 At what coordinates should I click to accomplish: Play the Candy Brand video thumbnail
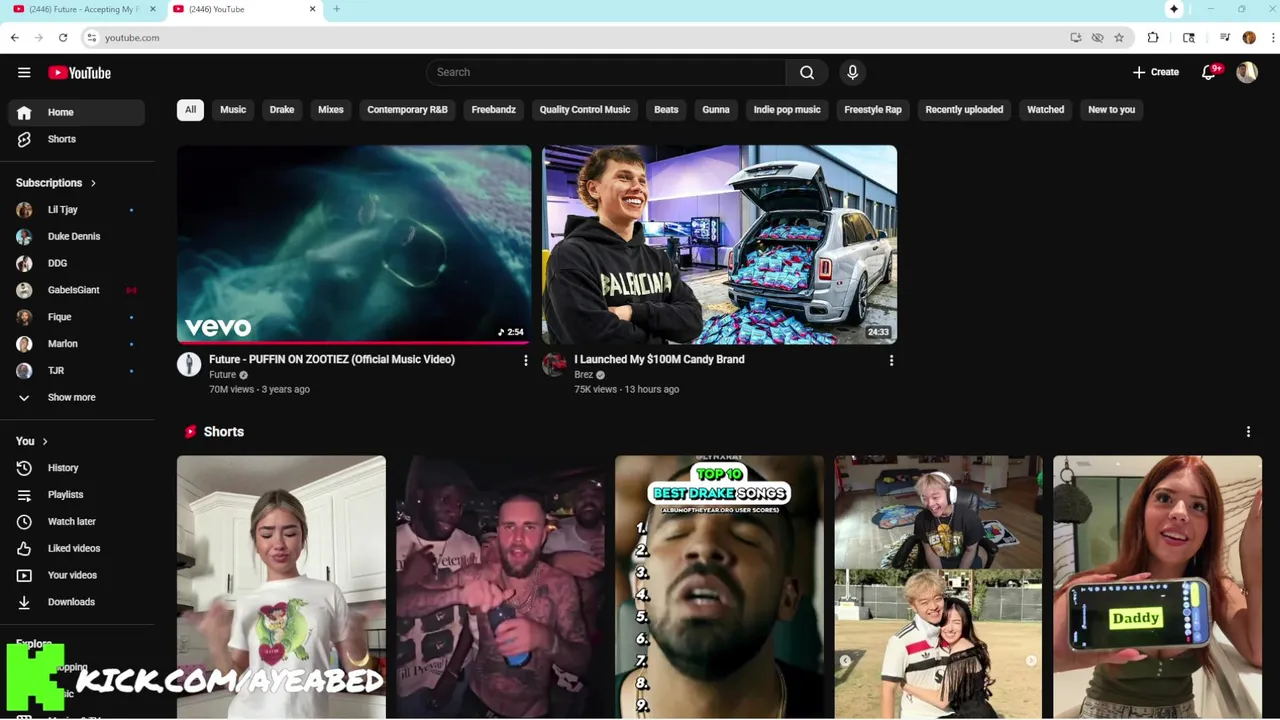[719, 245]
